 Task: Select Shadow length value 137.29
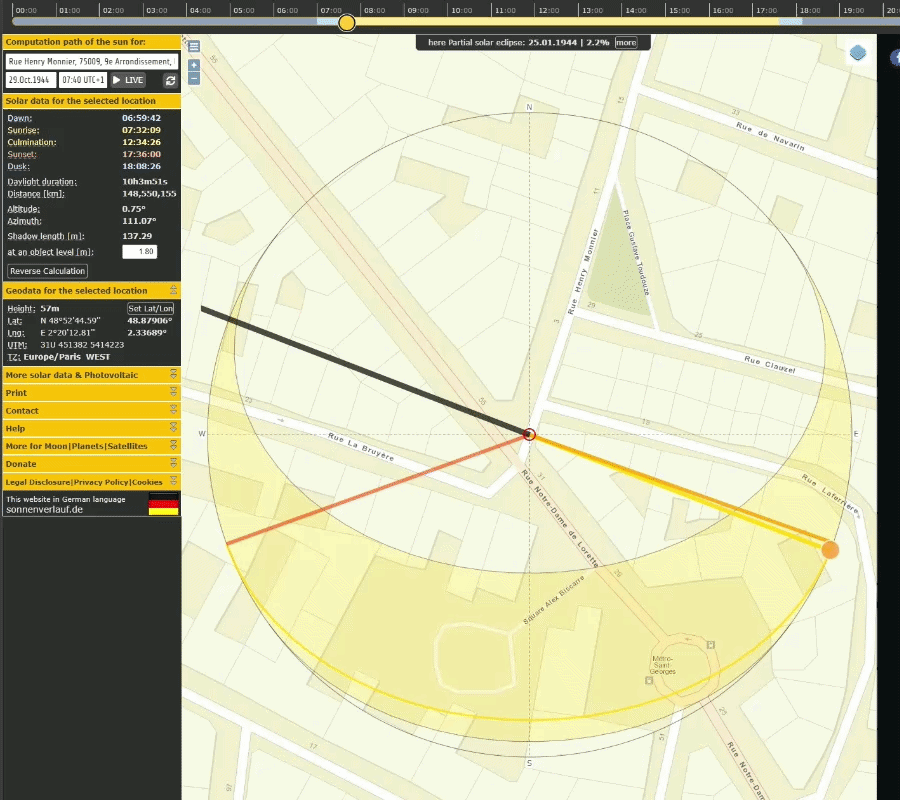coord(137,236)
